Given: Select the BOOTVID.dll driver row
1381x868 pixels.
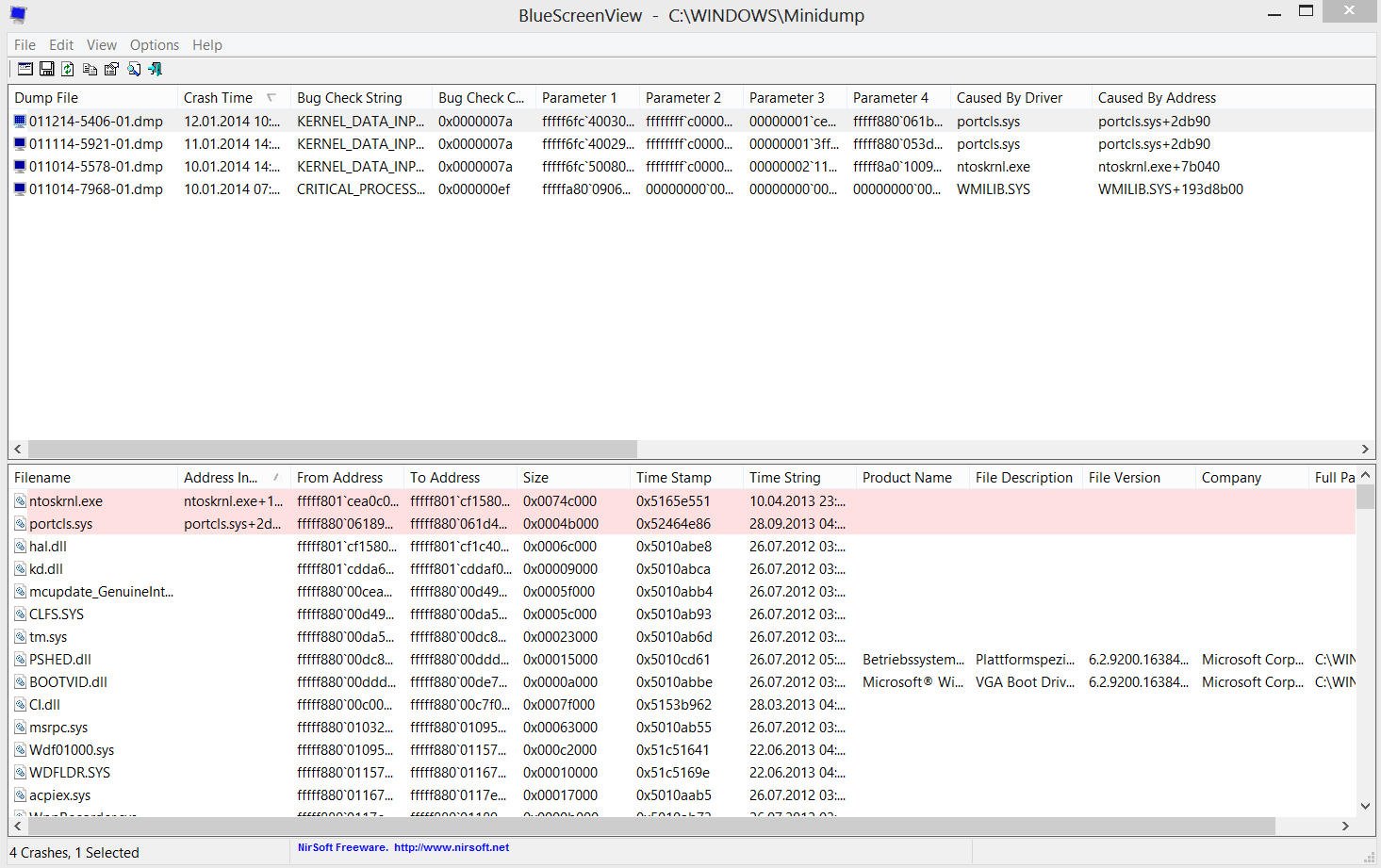Looking at the screenshot, I should pyautogui.click(x=682, y=681).
